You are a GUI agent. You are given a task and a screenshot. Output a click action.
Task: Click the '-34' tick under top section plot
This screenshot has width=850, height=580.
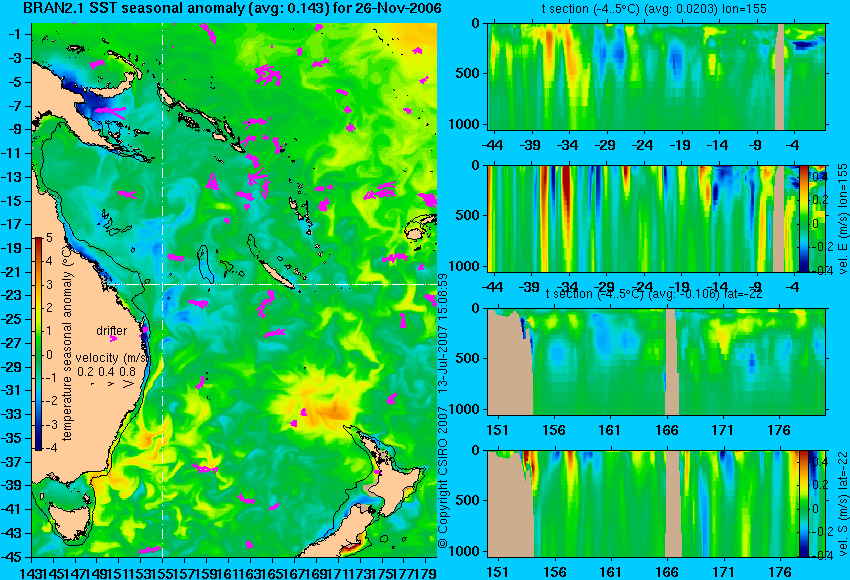click(x=568, y=145)
